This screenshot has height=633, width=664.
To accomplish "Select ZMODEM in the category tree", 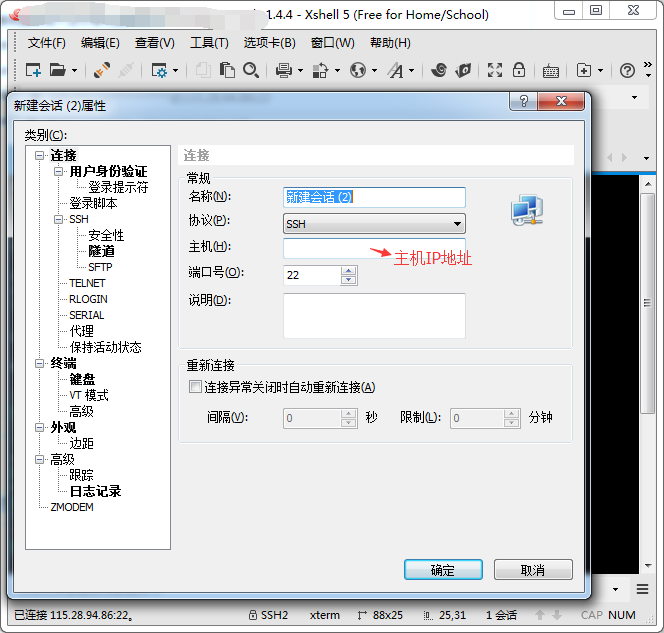I will click(72, 507).
